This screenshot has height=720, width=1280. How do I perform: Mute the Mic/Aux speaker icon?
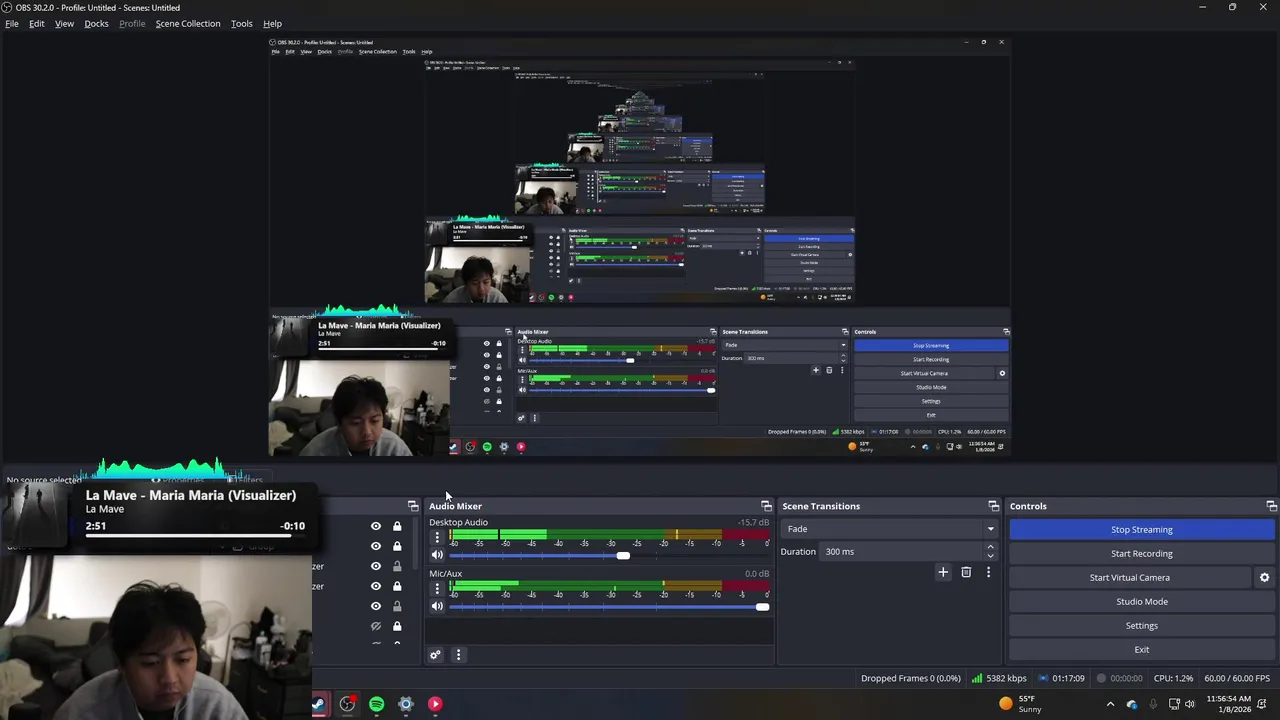click(x=437, y=606)
